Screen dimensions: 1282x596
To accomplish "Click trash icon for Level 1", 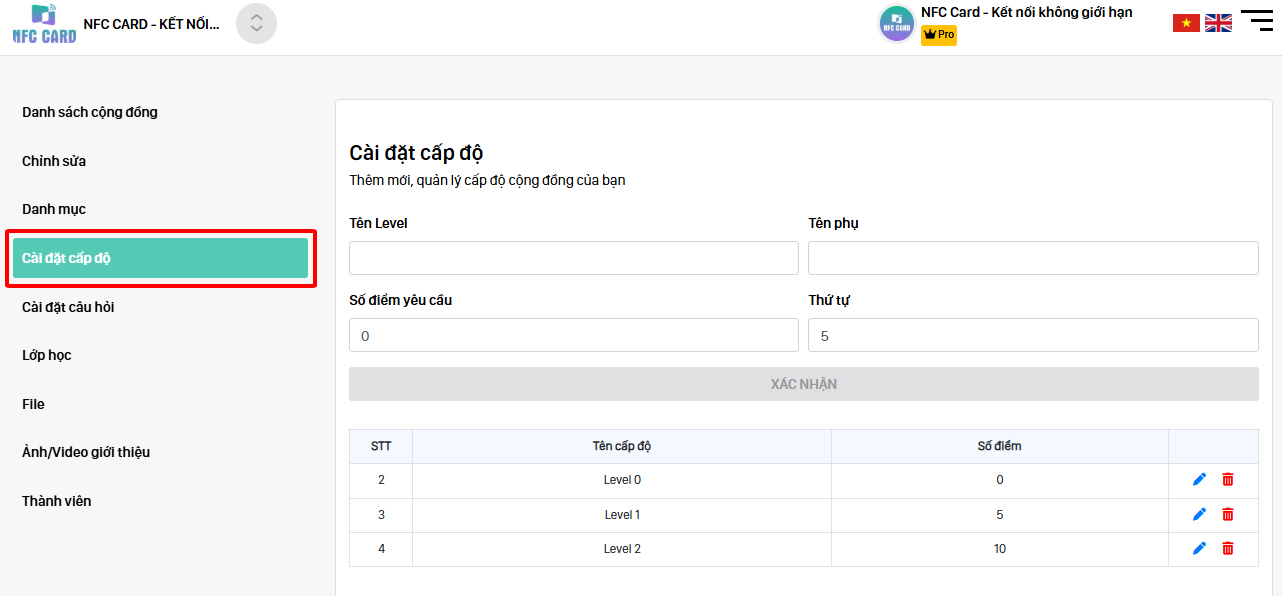I will pyautogui.click(x=1228, y=515).
